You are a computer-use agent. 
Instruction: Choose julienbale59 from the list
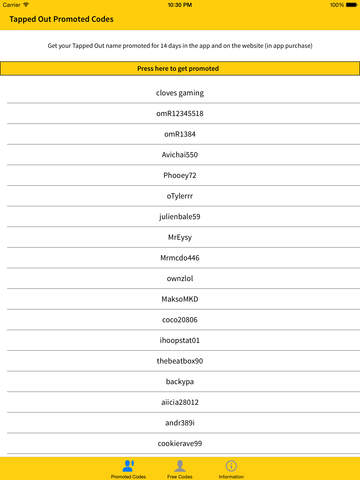click(180, 217)
